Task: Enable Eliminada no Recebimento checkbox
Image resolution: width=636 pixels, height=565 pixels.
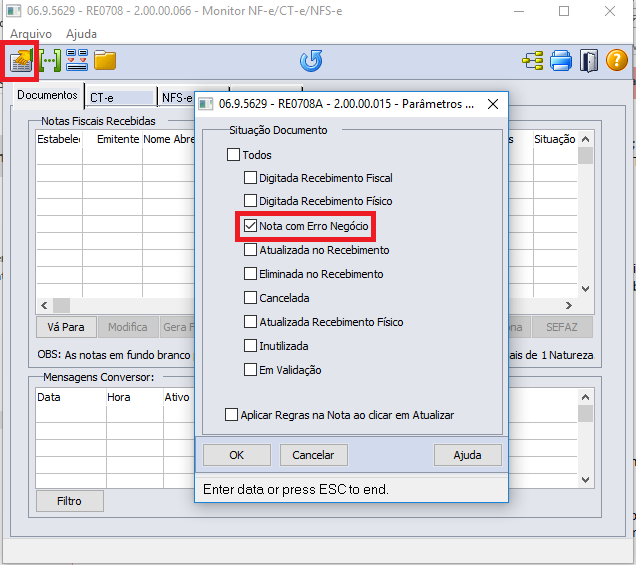Action: click(250, 274)
